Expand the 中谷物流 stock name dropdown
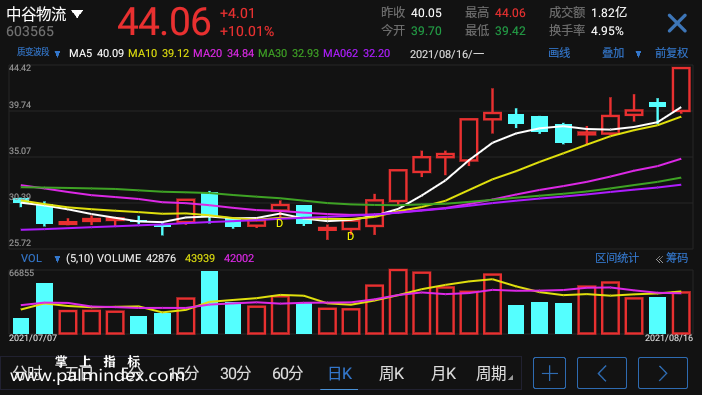The height and width of the screenshot is (395, 702). point(77,14)
